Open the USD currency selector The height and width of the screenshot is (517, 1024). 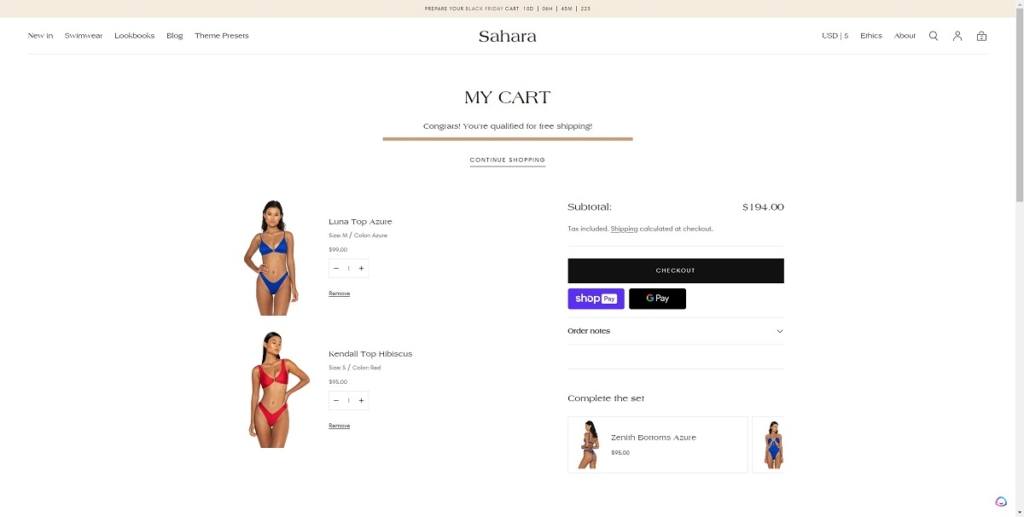[x=835, y=36]
